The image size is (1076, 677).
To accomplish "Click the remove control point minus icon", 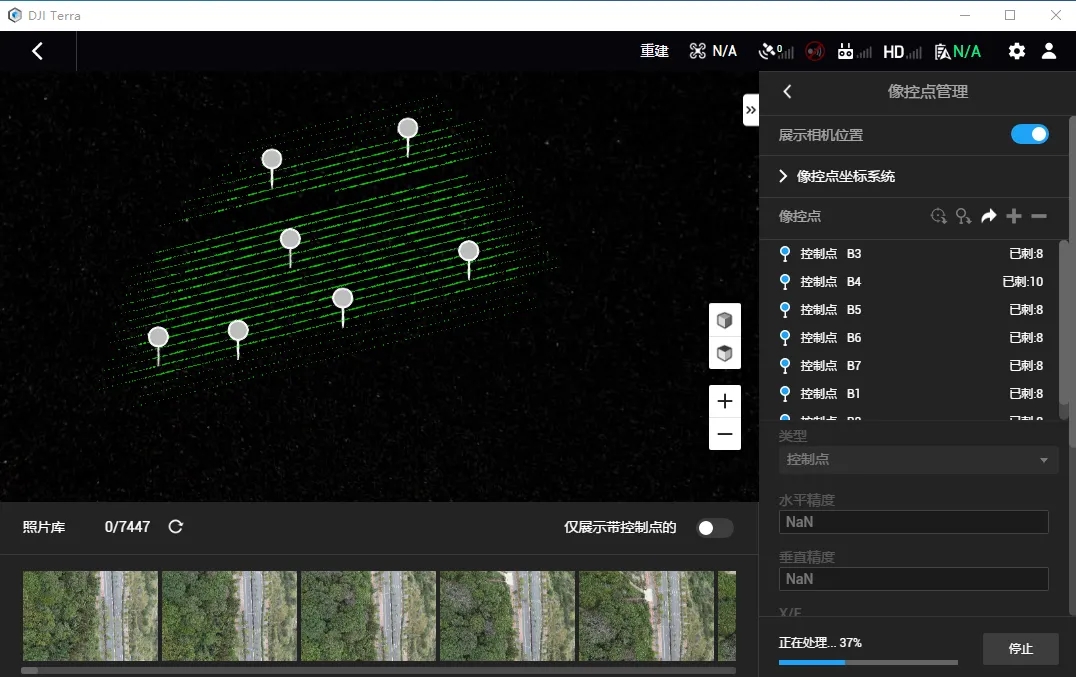I will [x=1039, y=216].
